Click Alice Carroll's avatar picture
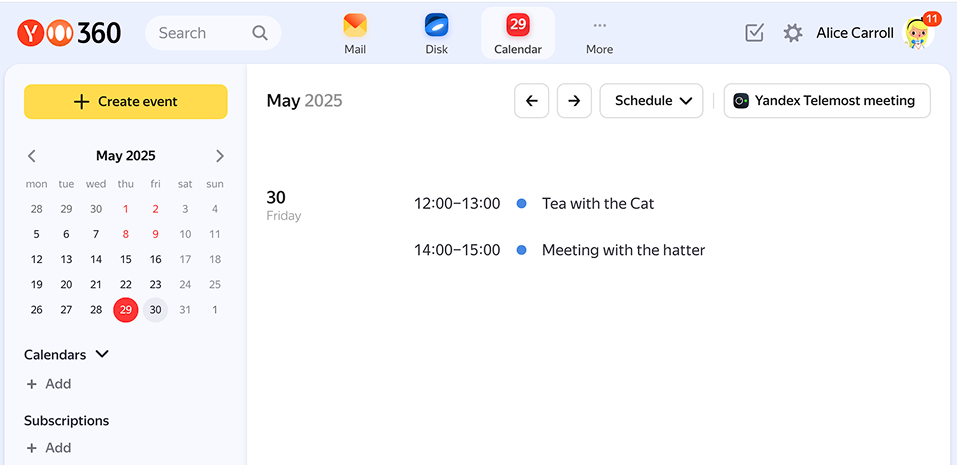 (918, 34)
